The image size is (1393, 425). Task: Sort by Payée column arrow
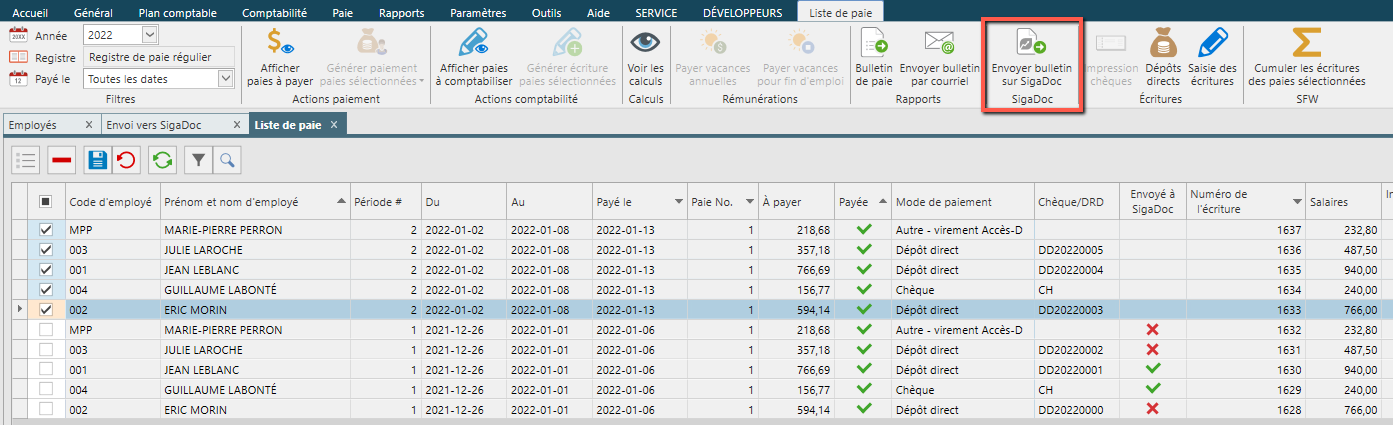[882, 201]
